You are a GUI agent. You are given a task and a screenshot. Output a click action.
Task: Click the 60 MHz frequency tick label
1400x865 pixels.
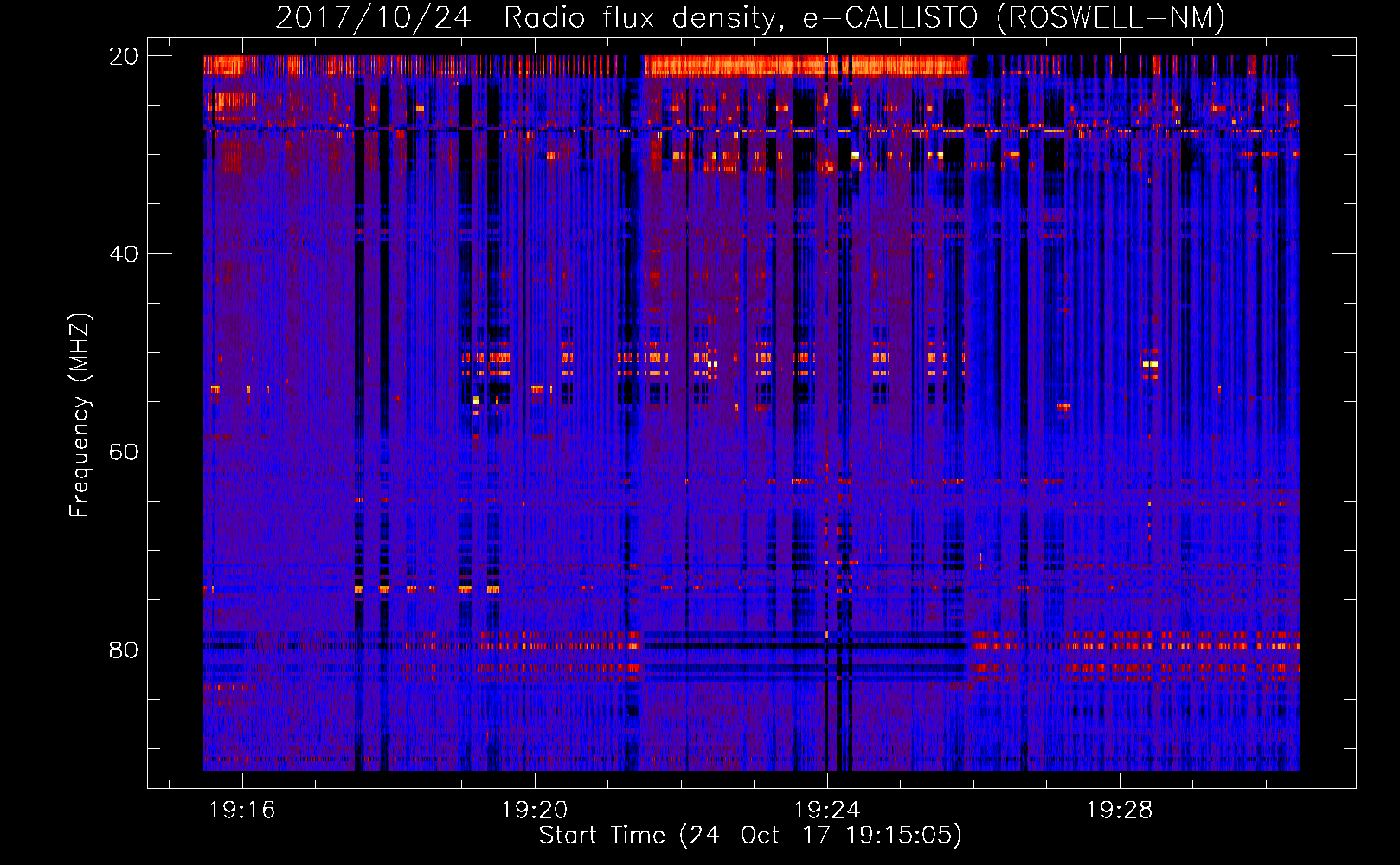tap(124, 452)
